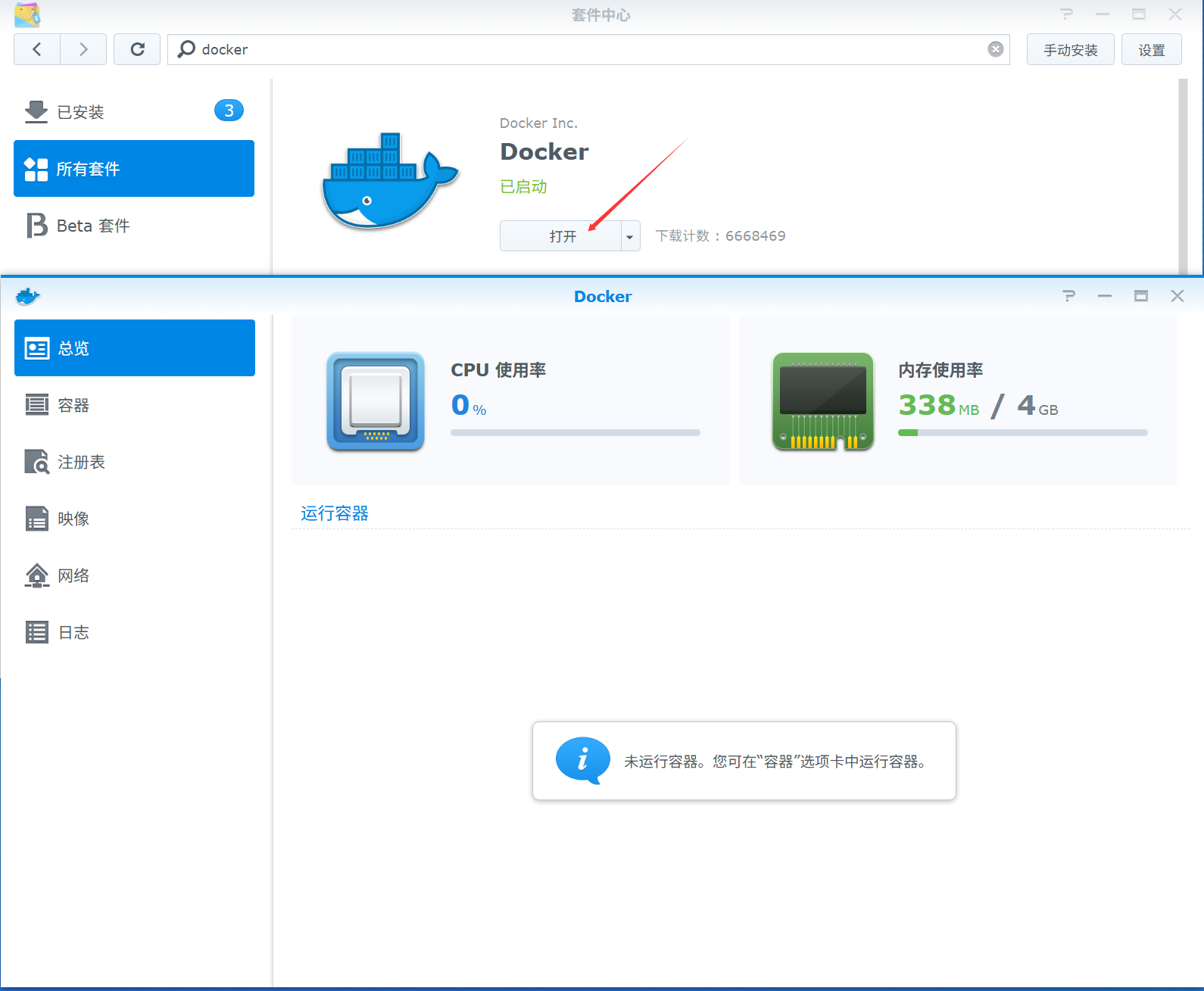Open Docker 容器 container tab
The height and width of the screenshot is (991, 1204).
point(135,404)
